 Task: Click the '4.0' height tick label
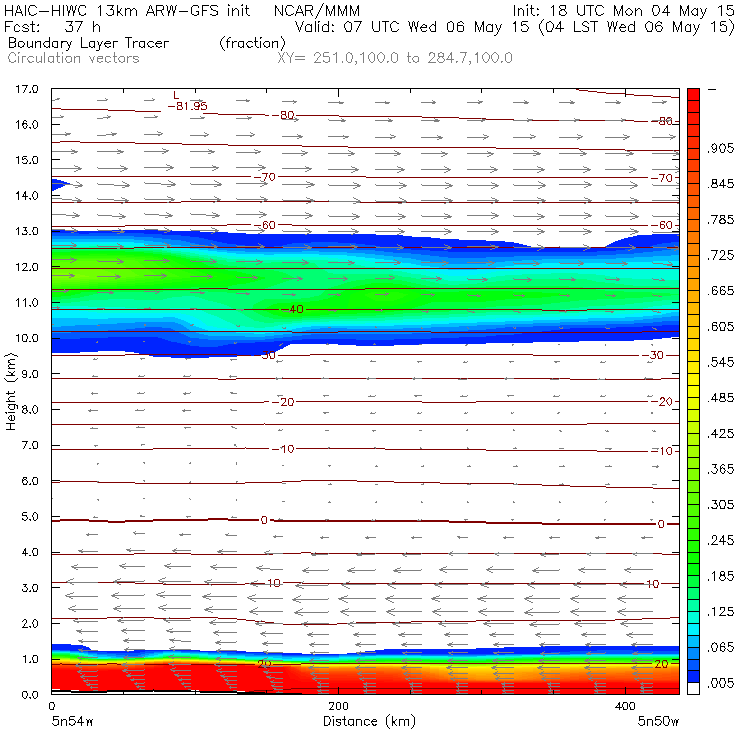(x=30, y=552)
